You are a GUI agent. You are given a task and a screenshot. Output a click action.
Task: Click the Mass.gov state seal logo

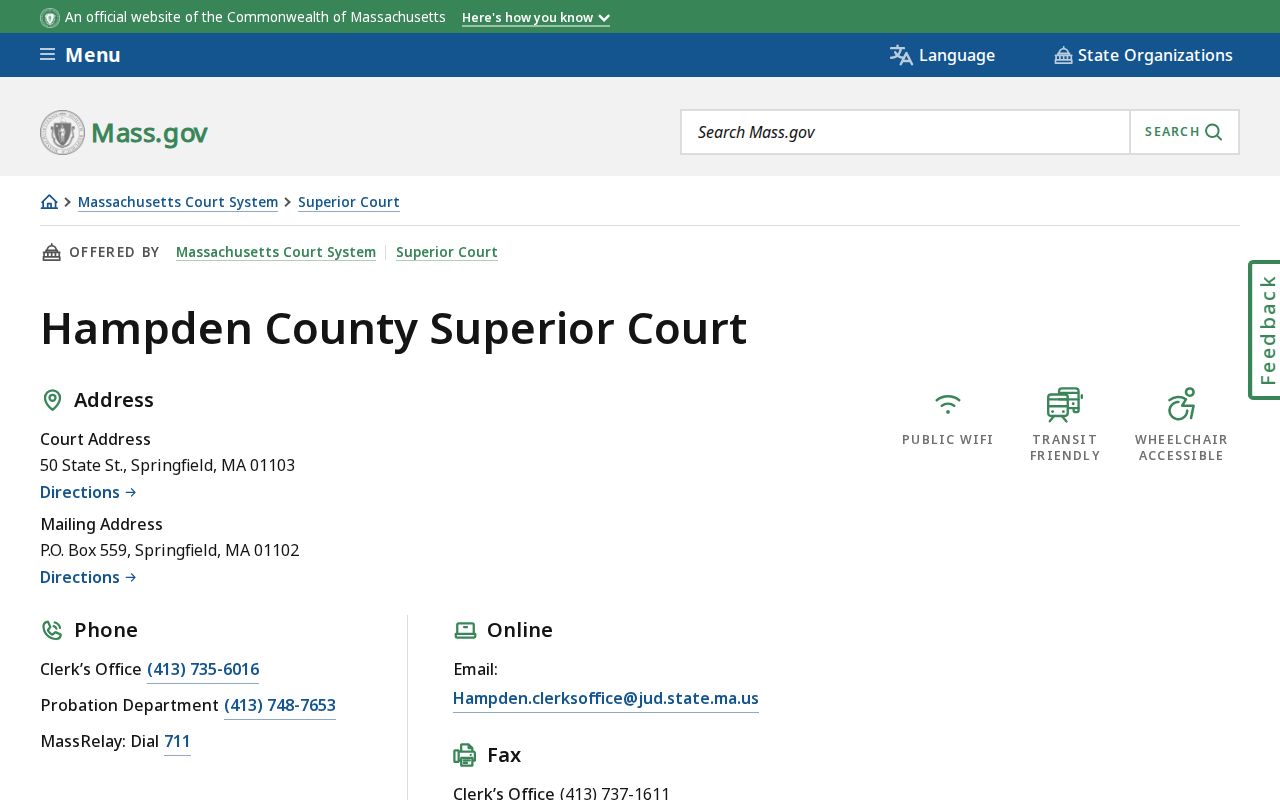click(62, 132)
